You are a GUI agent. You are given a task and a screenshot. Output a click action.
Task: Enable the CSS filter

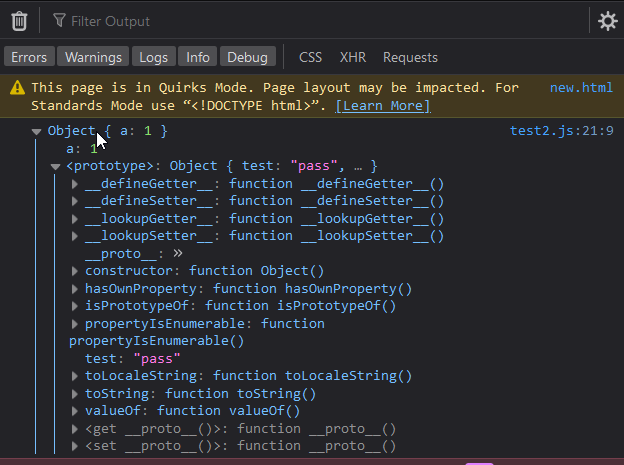point(310,57)
